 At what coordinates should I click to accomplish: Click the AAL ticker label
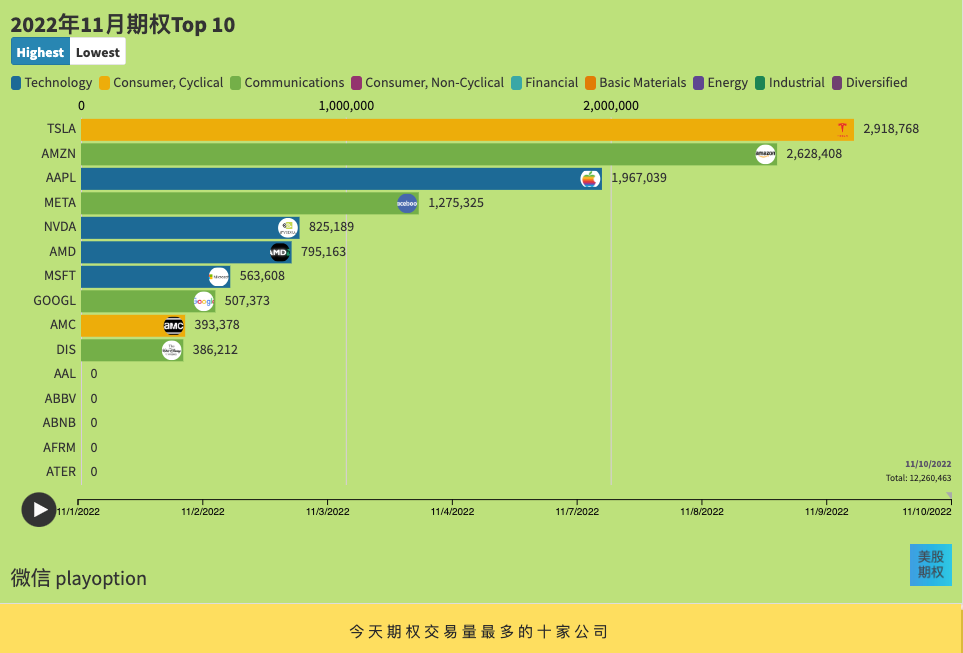[x=64, y=373]
